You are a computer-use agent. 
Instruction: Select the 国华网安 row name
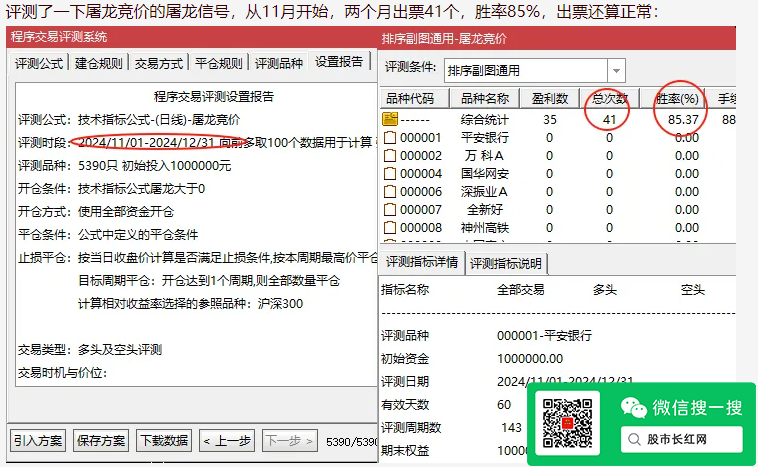click(485, 174)
